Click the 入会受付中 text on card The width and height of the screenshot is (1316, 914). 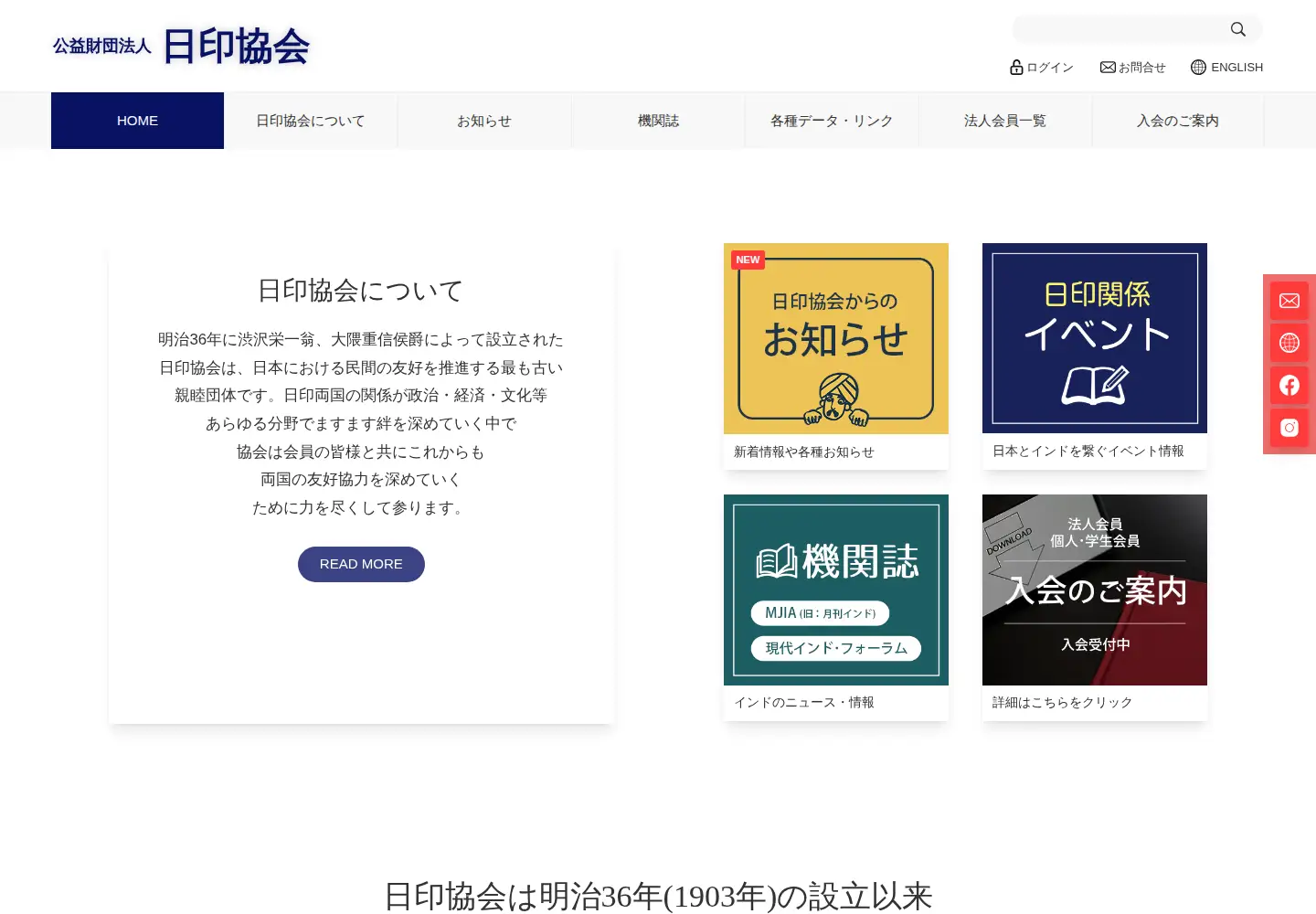(x=1095, y=644)
